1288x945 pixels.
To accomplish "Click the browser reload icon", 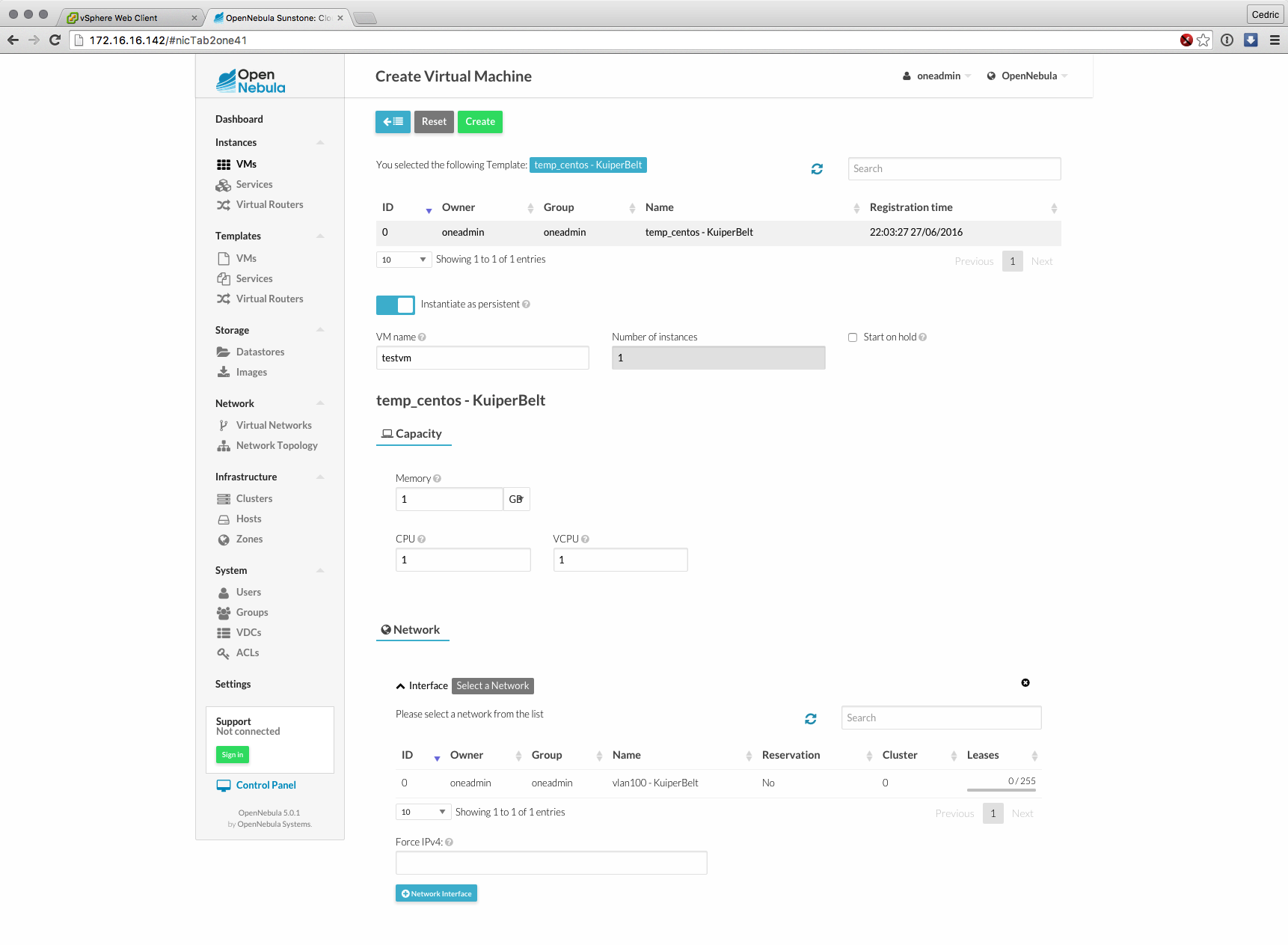I will tap(55, 40).
